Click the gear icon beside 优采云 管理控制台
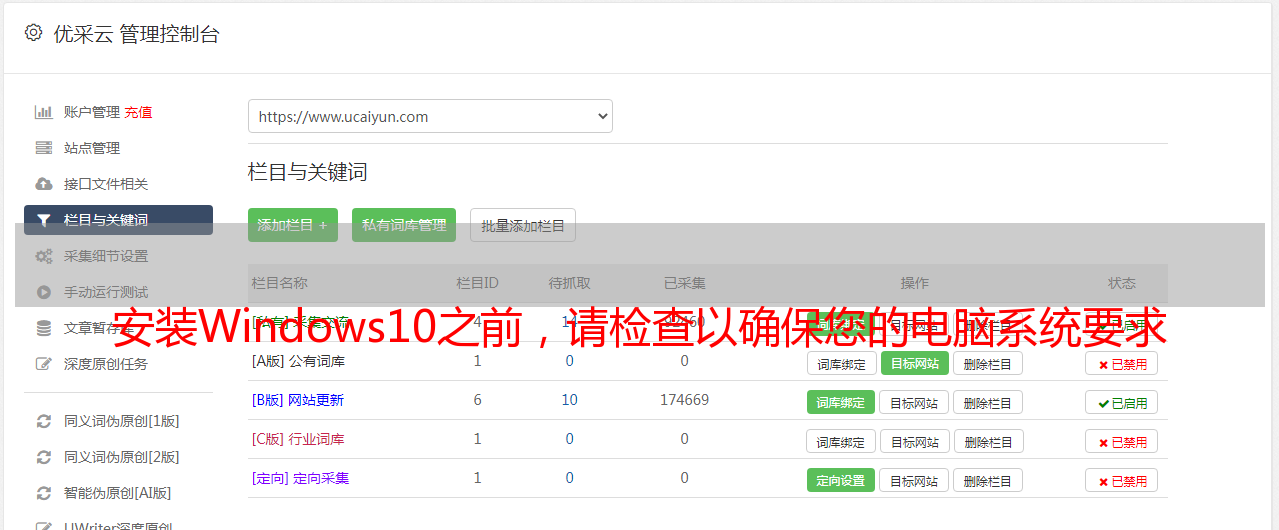 pyautogui.click(x=33, y=33)
